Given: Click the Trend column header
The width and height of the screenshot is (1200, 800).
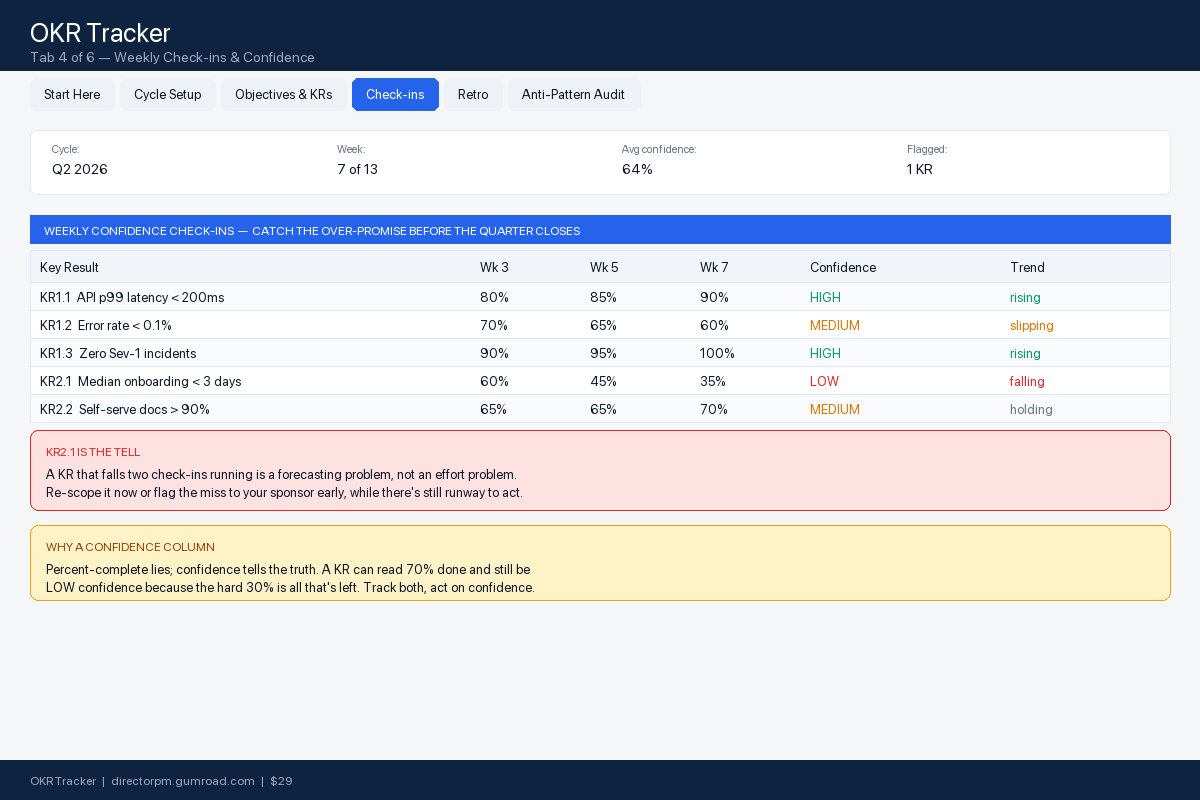Looking at the screenshot, I should [x=1027, y=267].
